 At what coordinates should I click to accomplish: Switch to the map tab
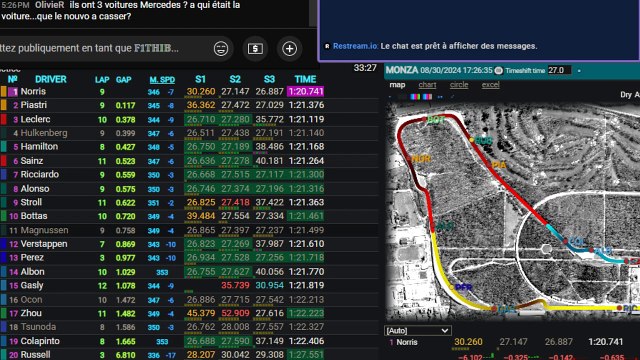coord(397,85)
